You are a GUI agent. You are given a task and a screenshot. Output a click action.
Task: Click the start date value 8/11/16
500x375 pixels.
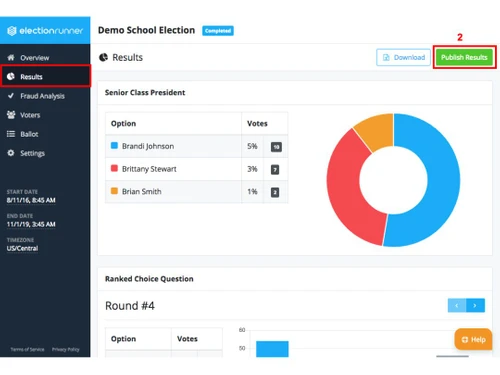(31, 200)
